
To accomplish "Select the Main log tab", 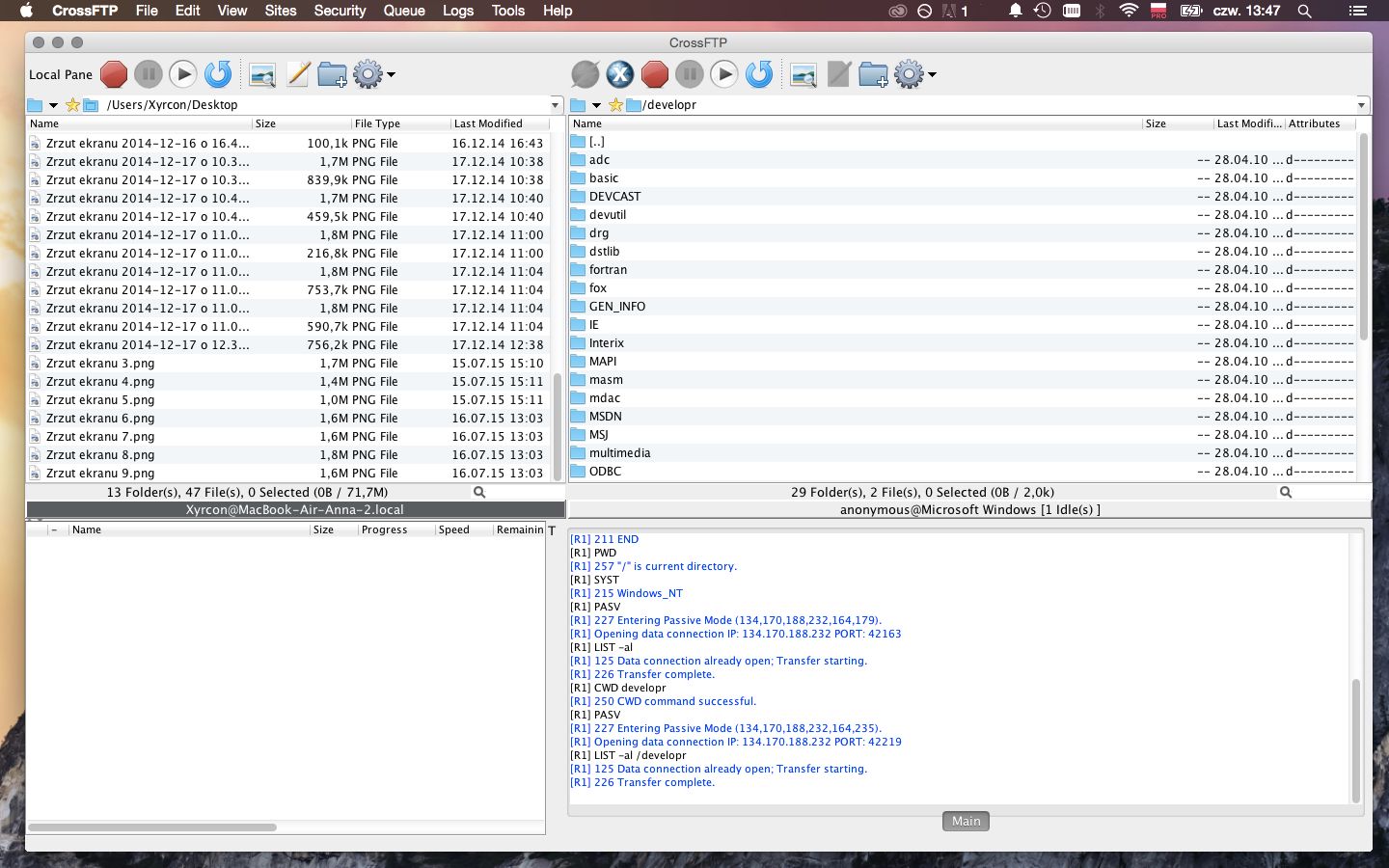I will click(x=966, y=821).
